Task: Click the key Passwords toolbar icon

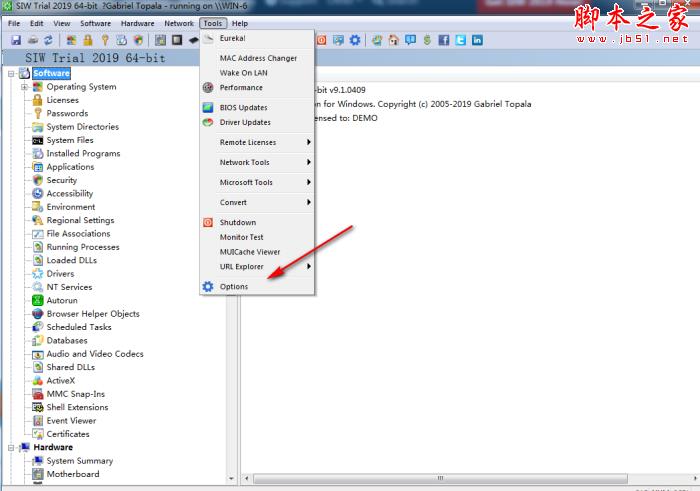Action: pos(104,40)
